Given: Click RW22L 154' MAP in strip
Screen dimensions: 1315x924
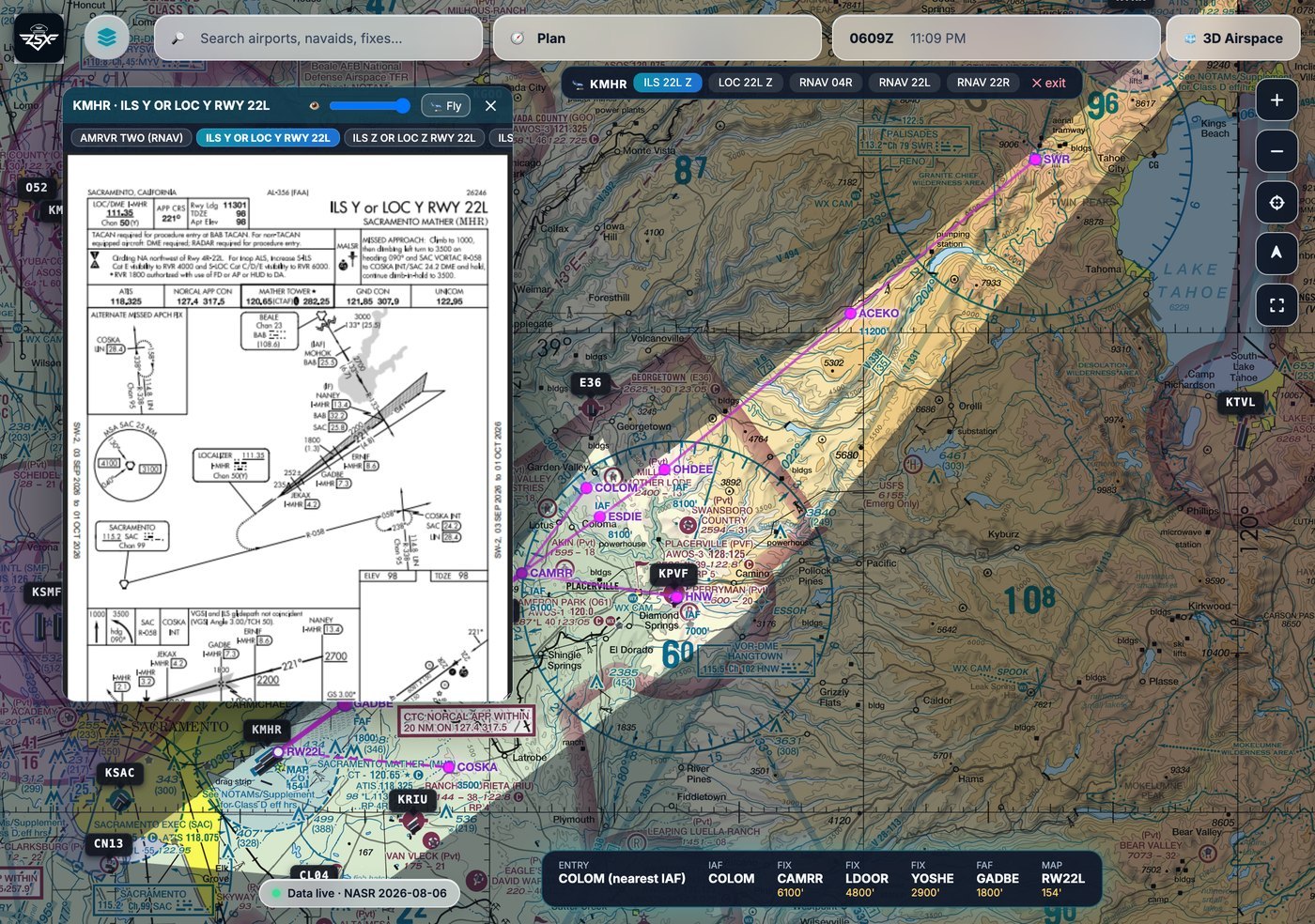Looking at the screenshot, I should [1062, 879].
